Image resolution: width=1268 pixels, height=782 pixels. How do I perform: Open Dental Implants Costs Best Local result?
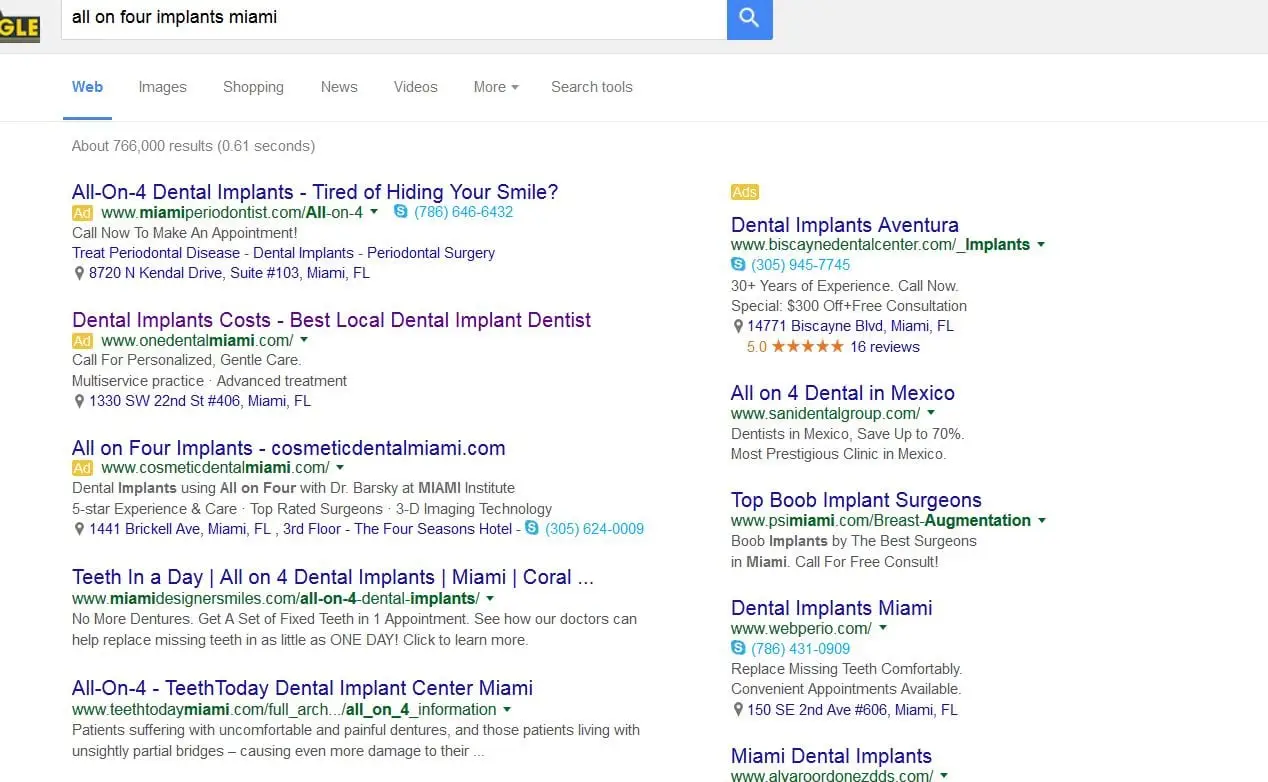331,320
